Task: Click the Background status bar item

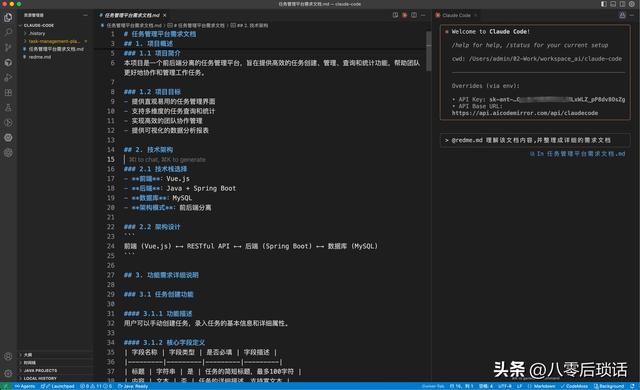Action: point(609,386)
